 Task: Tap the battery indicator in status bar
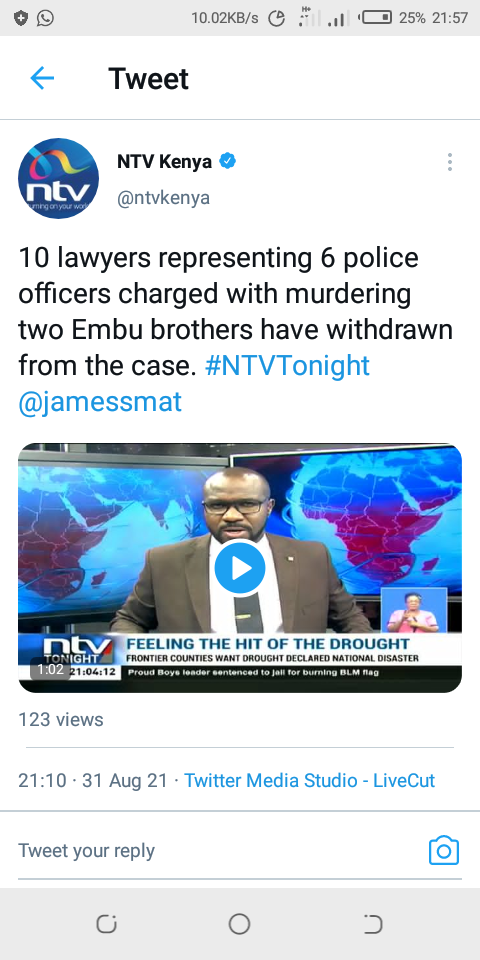pyautogui.click(x=376, y=17)
